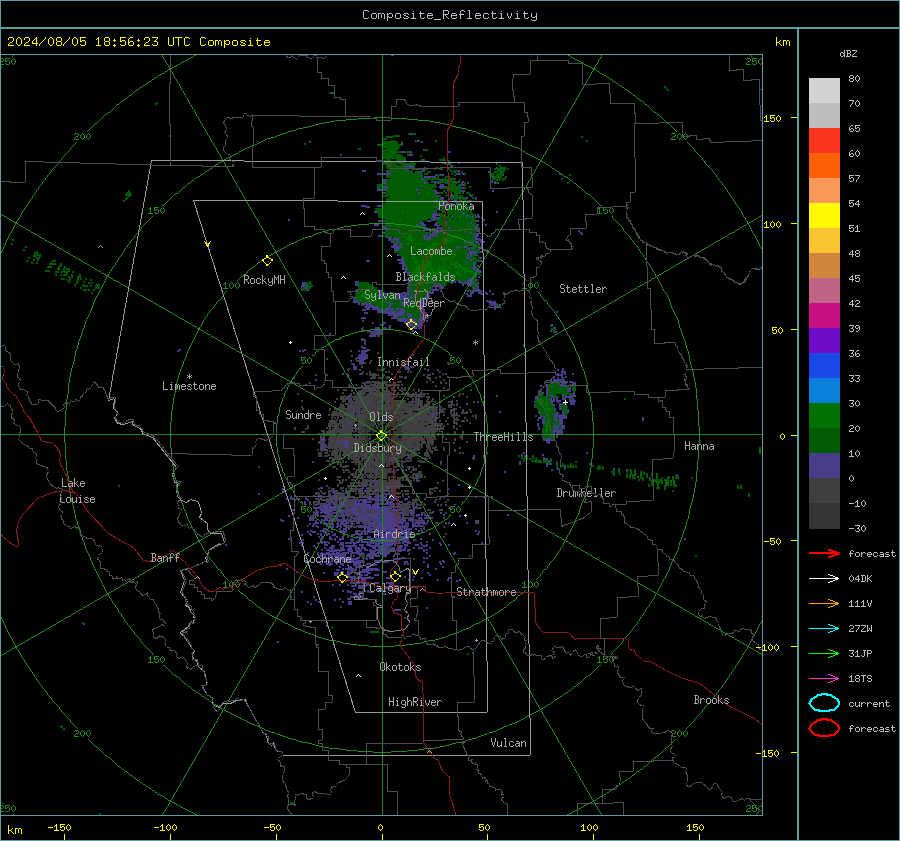Click the ThreeHills label
This screenshot has height=841, width=900.
tap(503, 437)
